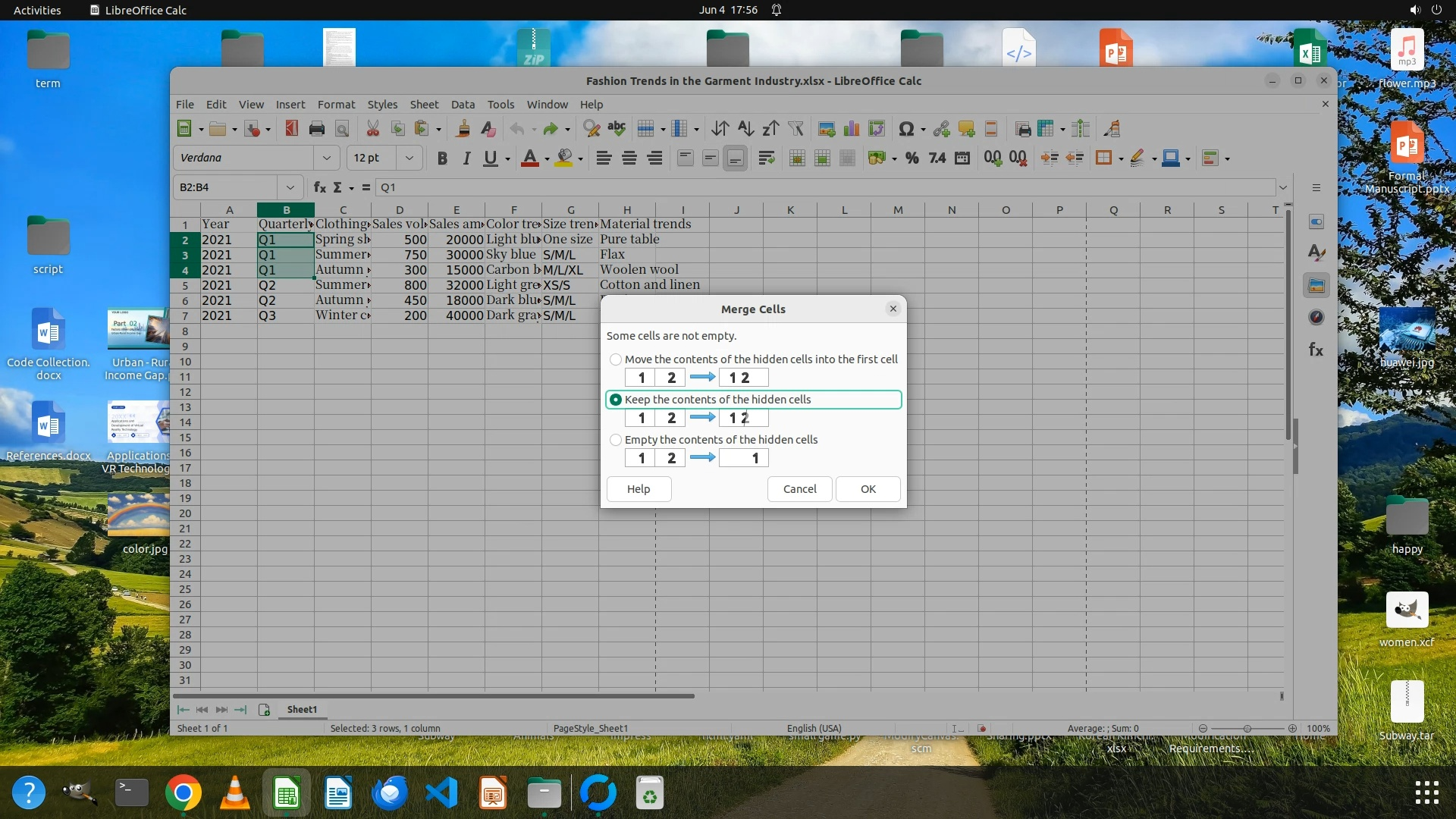Click OK in Merge Cells dialog
This screenshot has height=819, width=1456.
(x=868, y=489)
